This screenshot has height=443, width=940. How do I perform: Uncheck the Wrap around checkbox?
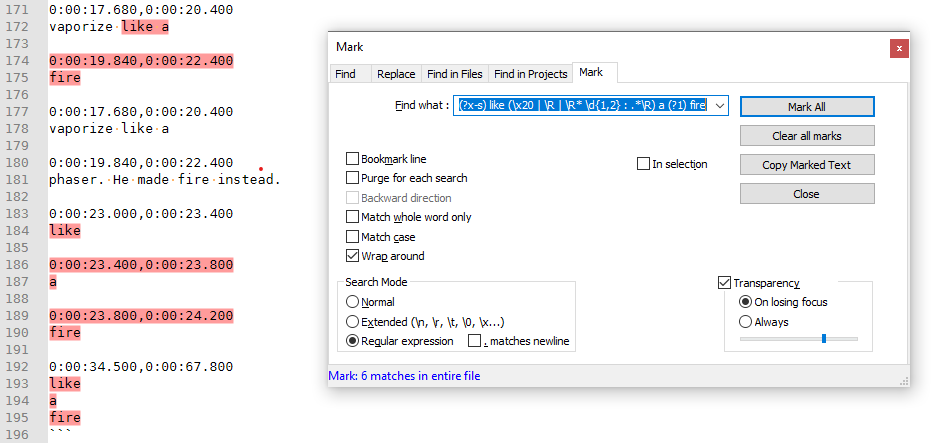(x=352, y=256)
